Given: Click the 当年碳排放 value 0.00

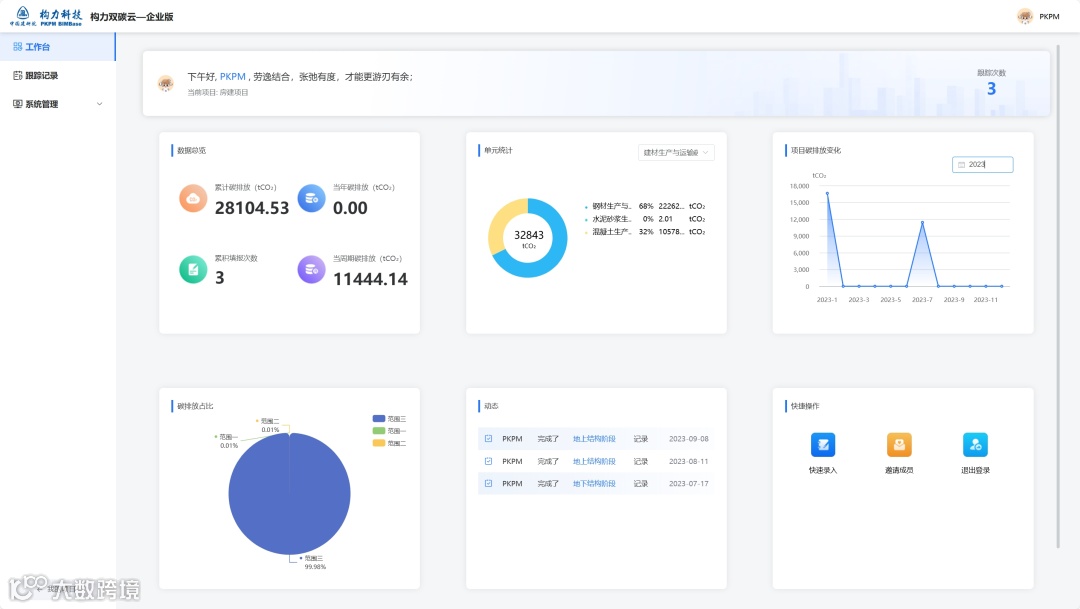Looking at the screenshot, I should click(x=350, y=208).
